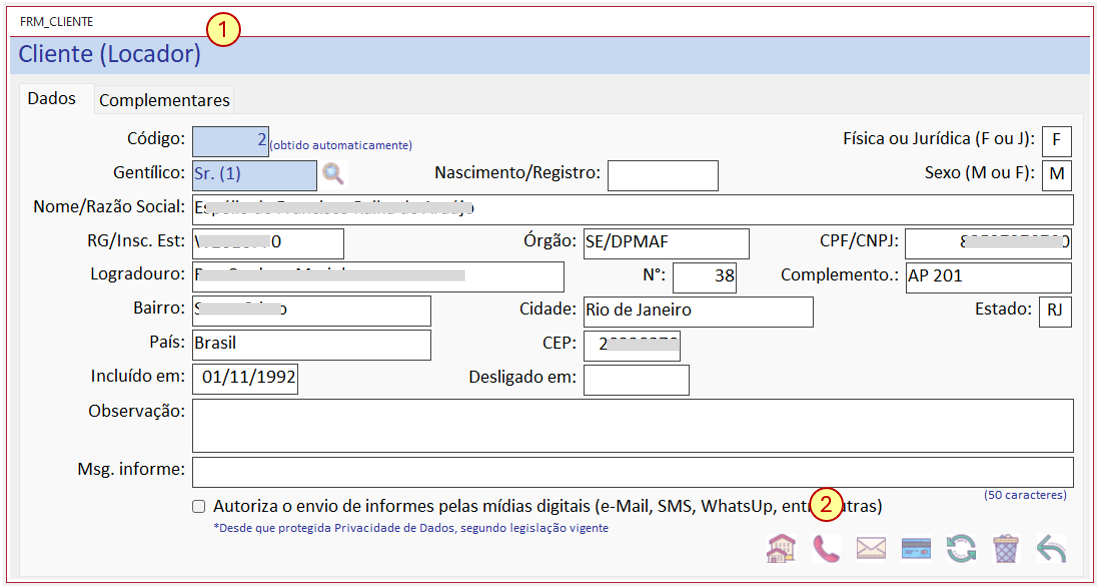Click the Sexo (M ou F) box
Viewport: 1097px width, 586px height.
pyautogui.click(x=1056, y=175)
